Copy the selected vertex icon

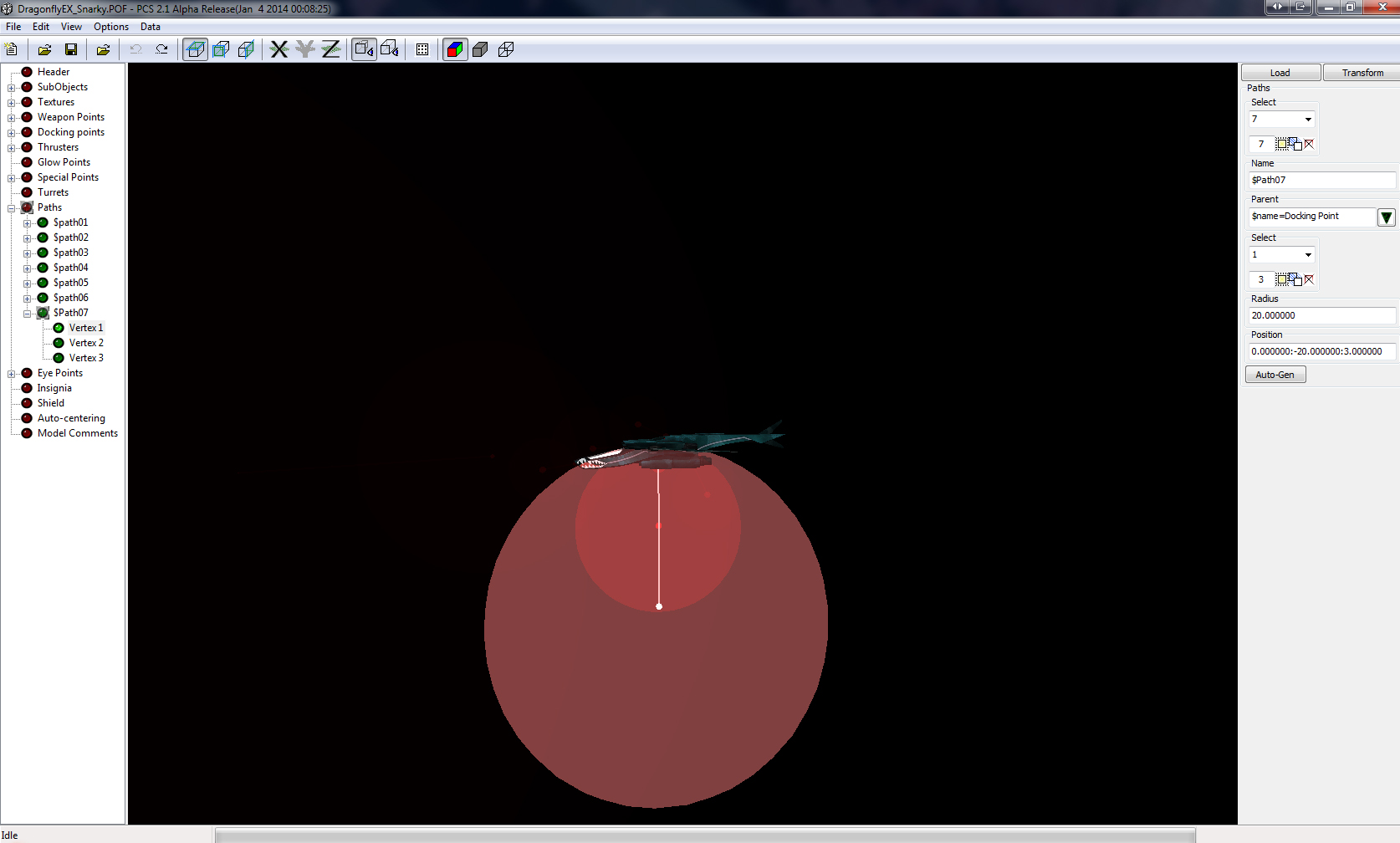(1295, 279)
